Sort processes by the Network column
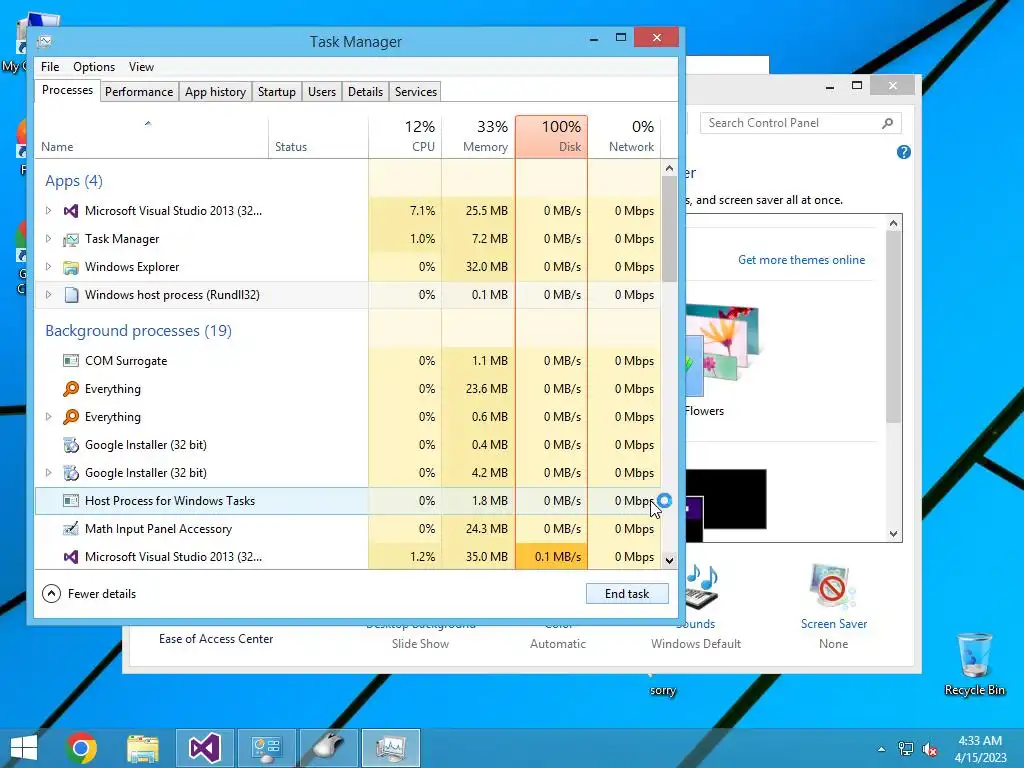Image resolution: width=1024 pixels, height=768 pixels. (624, 137)
